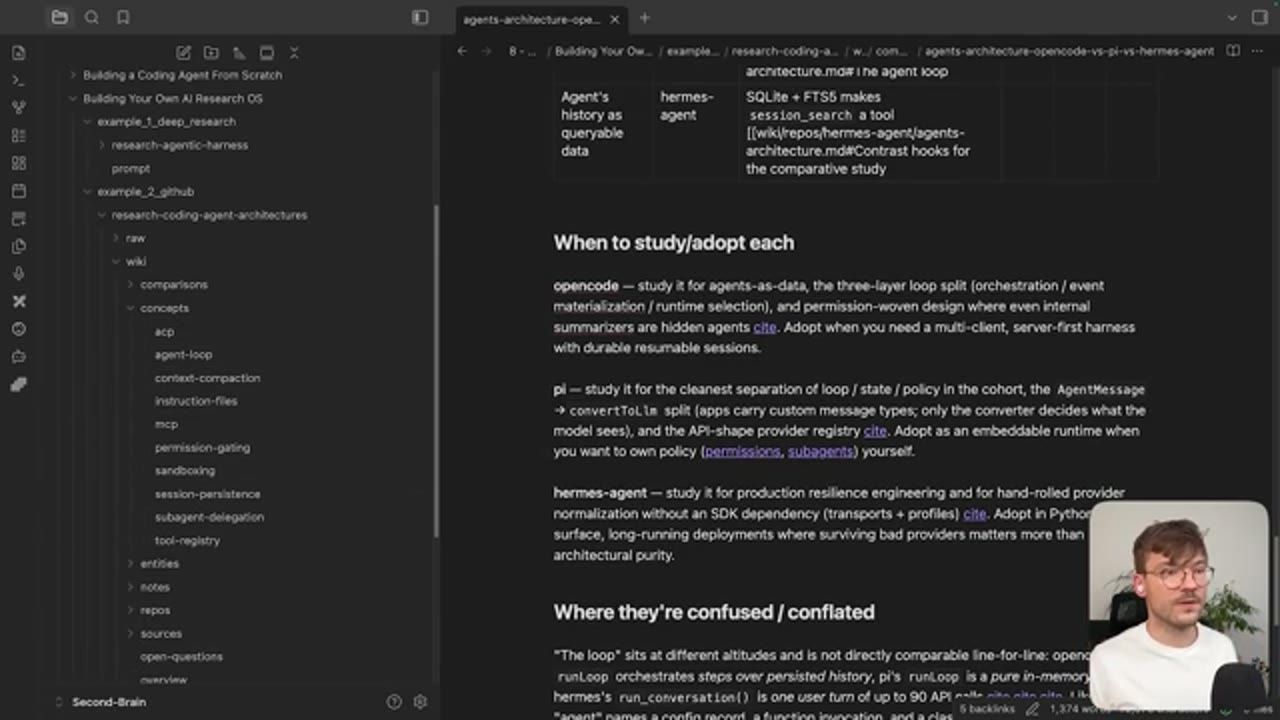Open the search magnifier in sidebar header
1280x720 pixels.
[91, 17]
